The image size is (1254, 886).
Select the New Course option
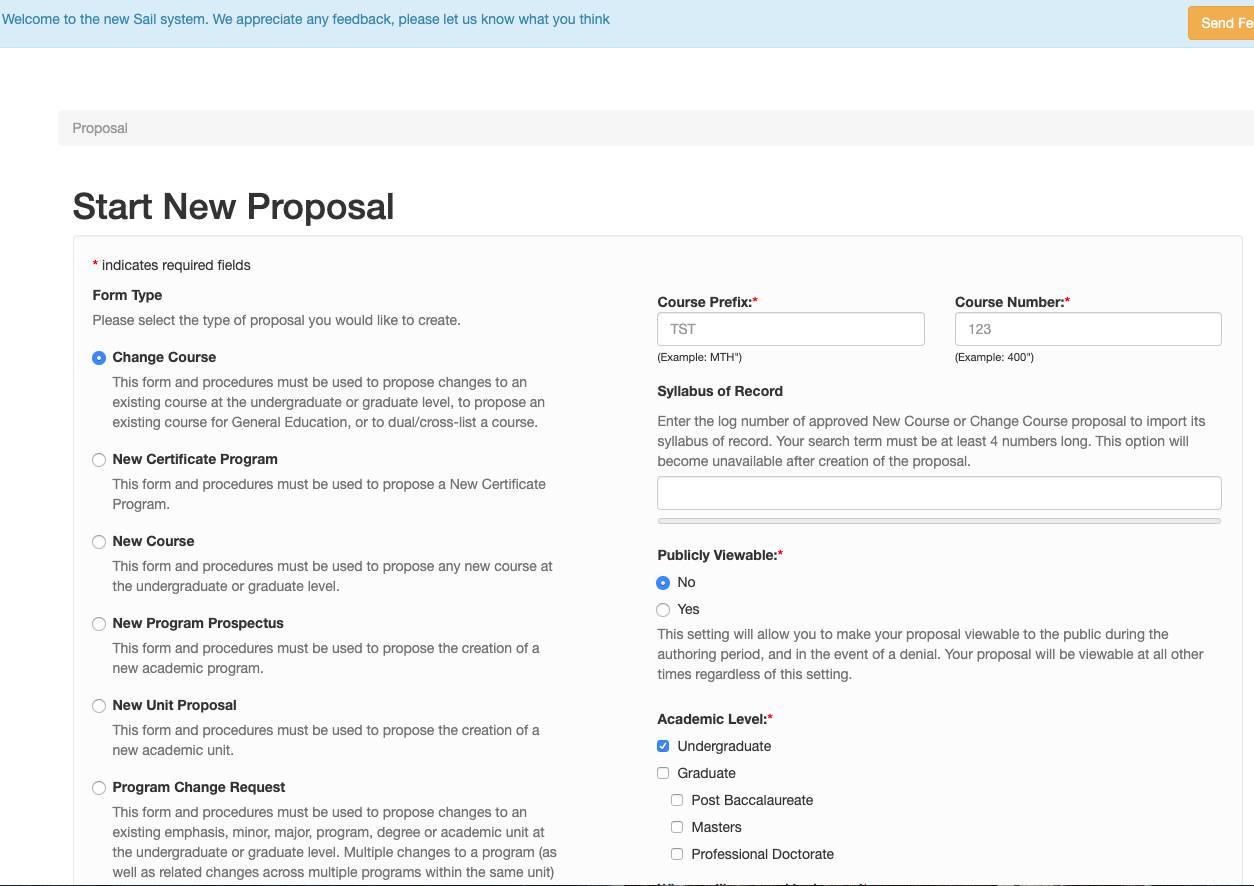tap(99, 542)
